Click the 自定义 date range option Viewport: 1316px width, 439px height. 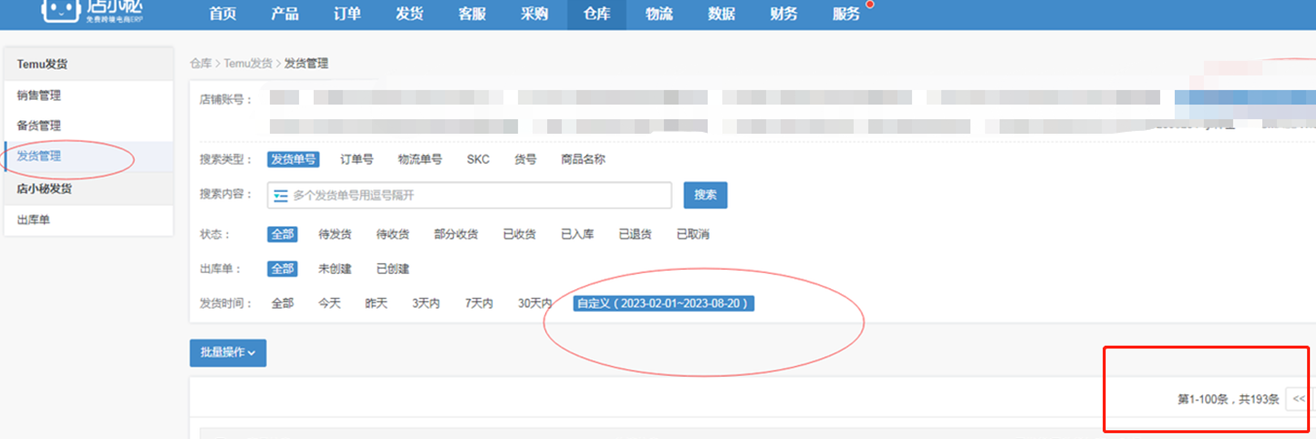664,303
